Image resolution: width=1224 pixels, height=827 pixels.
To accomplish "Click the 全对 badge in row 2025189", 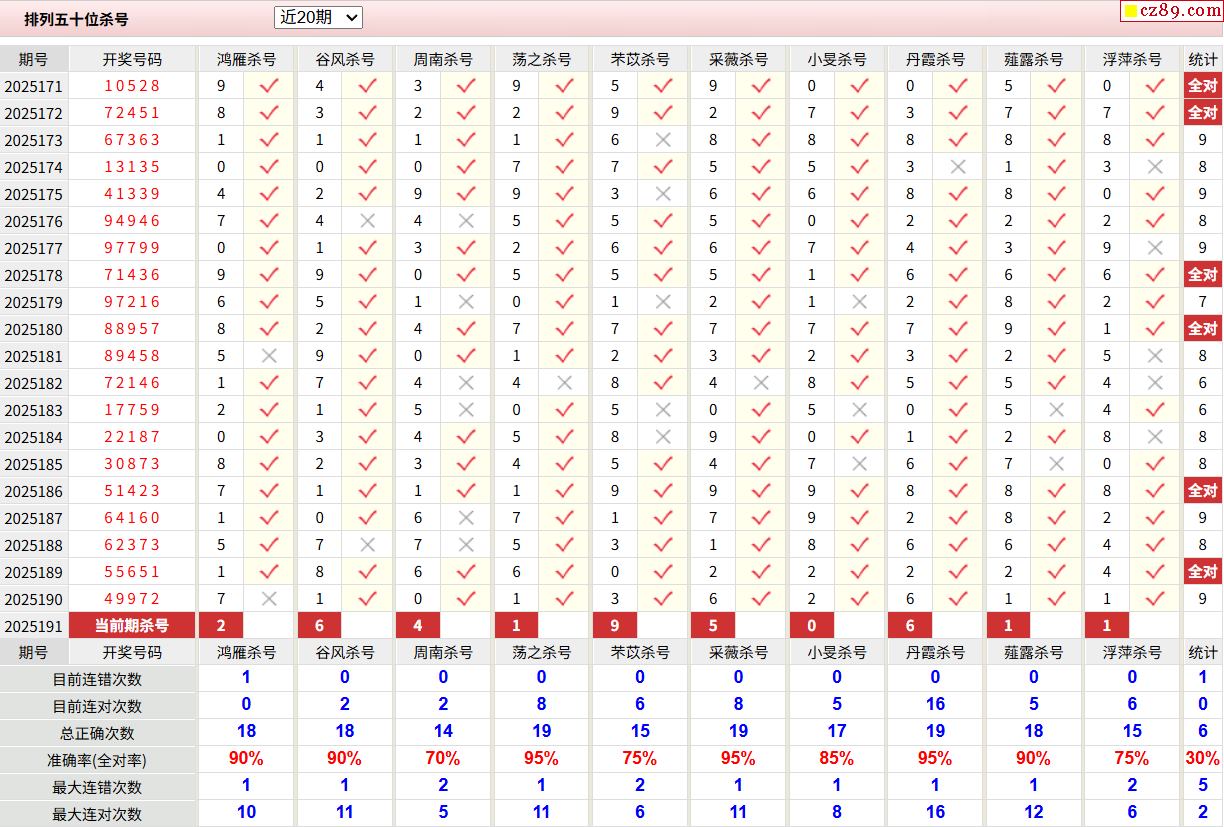I will coord(1203,572).
